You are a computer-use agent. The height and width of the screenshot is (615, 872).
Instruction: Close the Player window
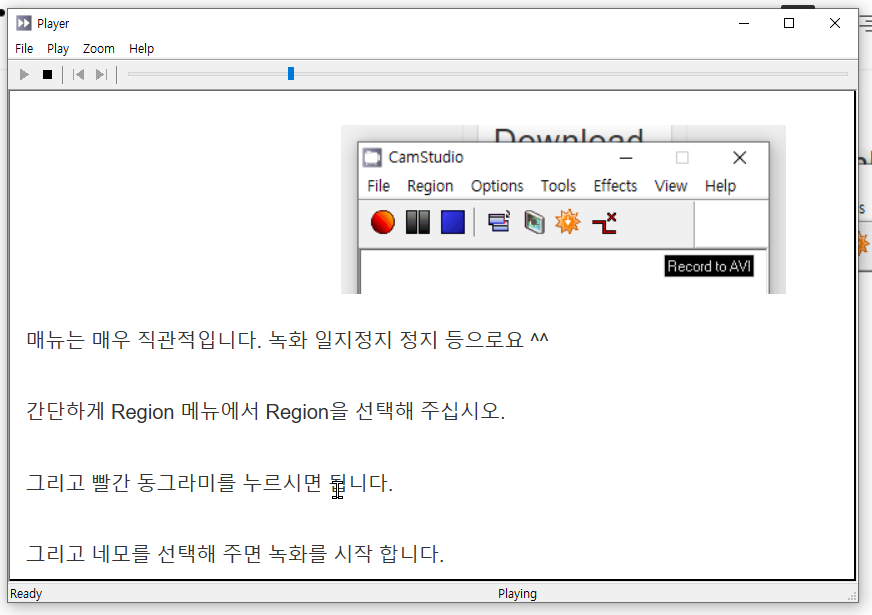click(835, 23)
